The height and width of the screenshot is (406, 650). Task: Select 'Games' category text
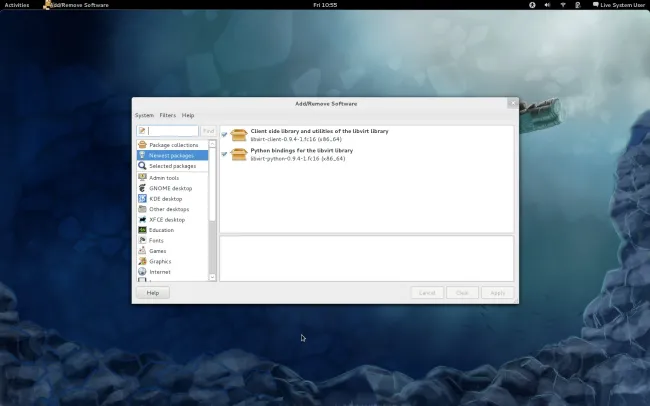[x=158, y=251]
